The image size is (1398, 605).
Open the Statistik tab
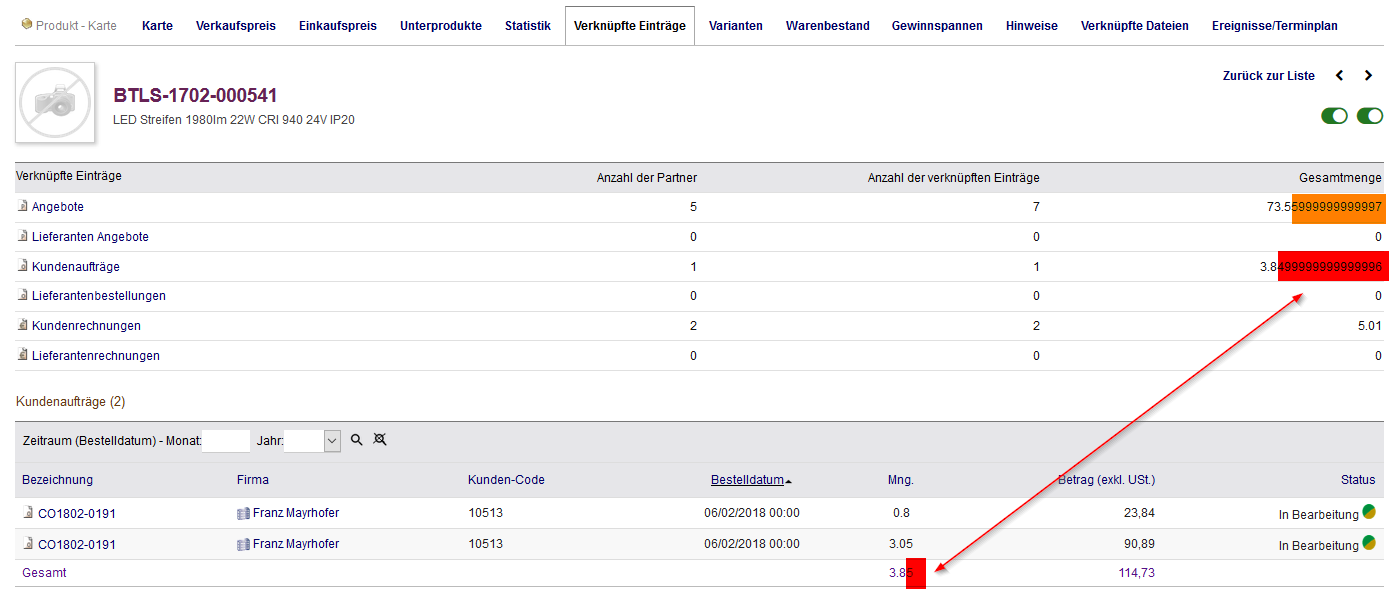click(528, 26)
